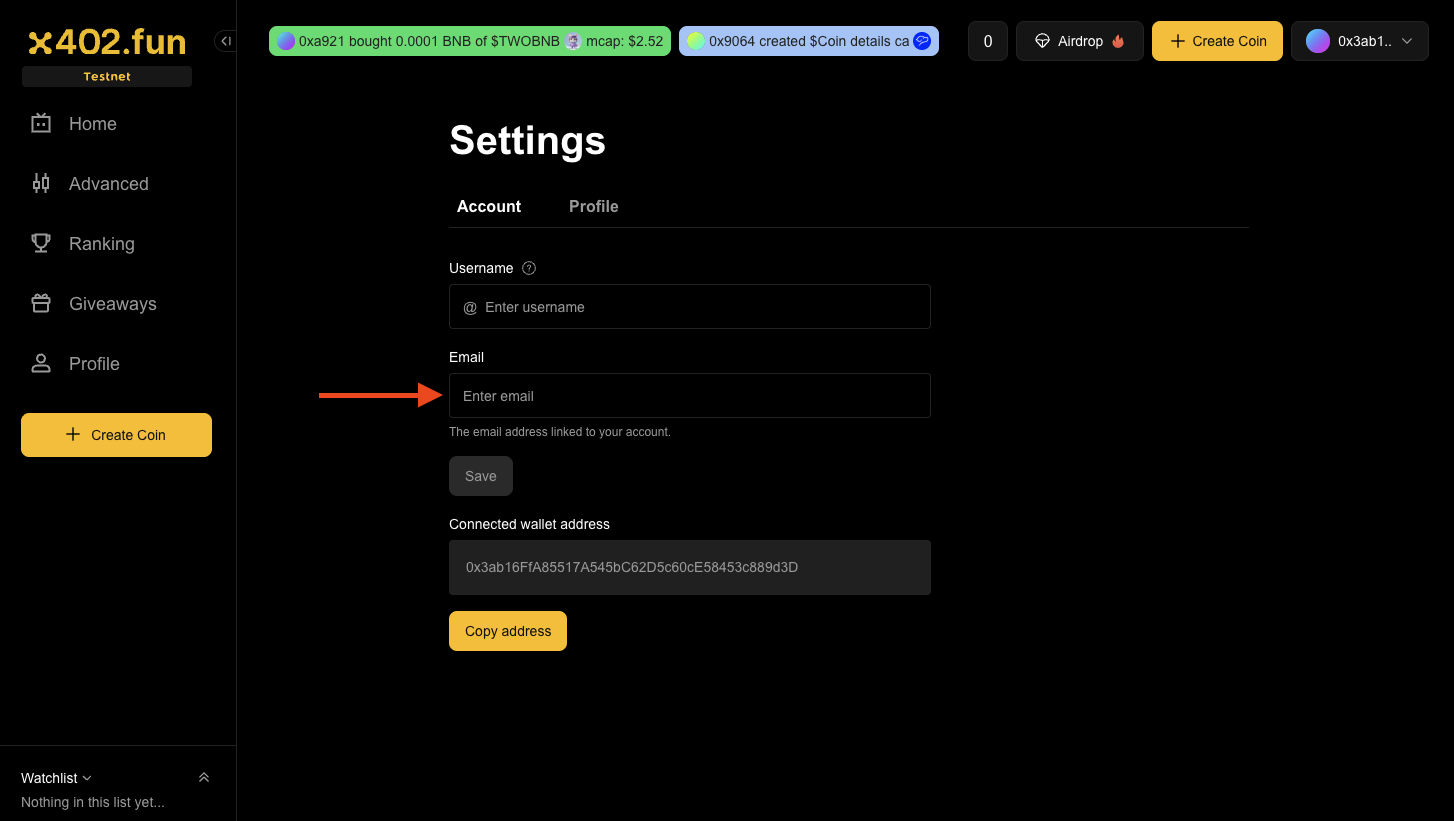Select the Account settings tab
1454x821 pixels.
click(x=489, y=206)
